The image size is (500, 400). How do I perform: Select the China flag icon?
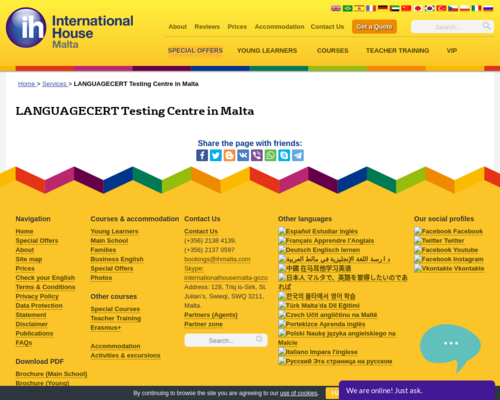406,8
